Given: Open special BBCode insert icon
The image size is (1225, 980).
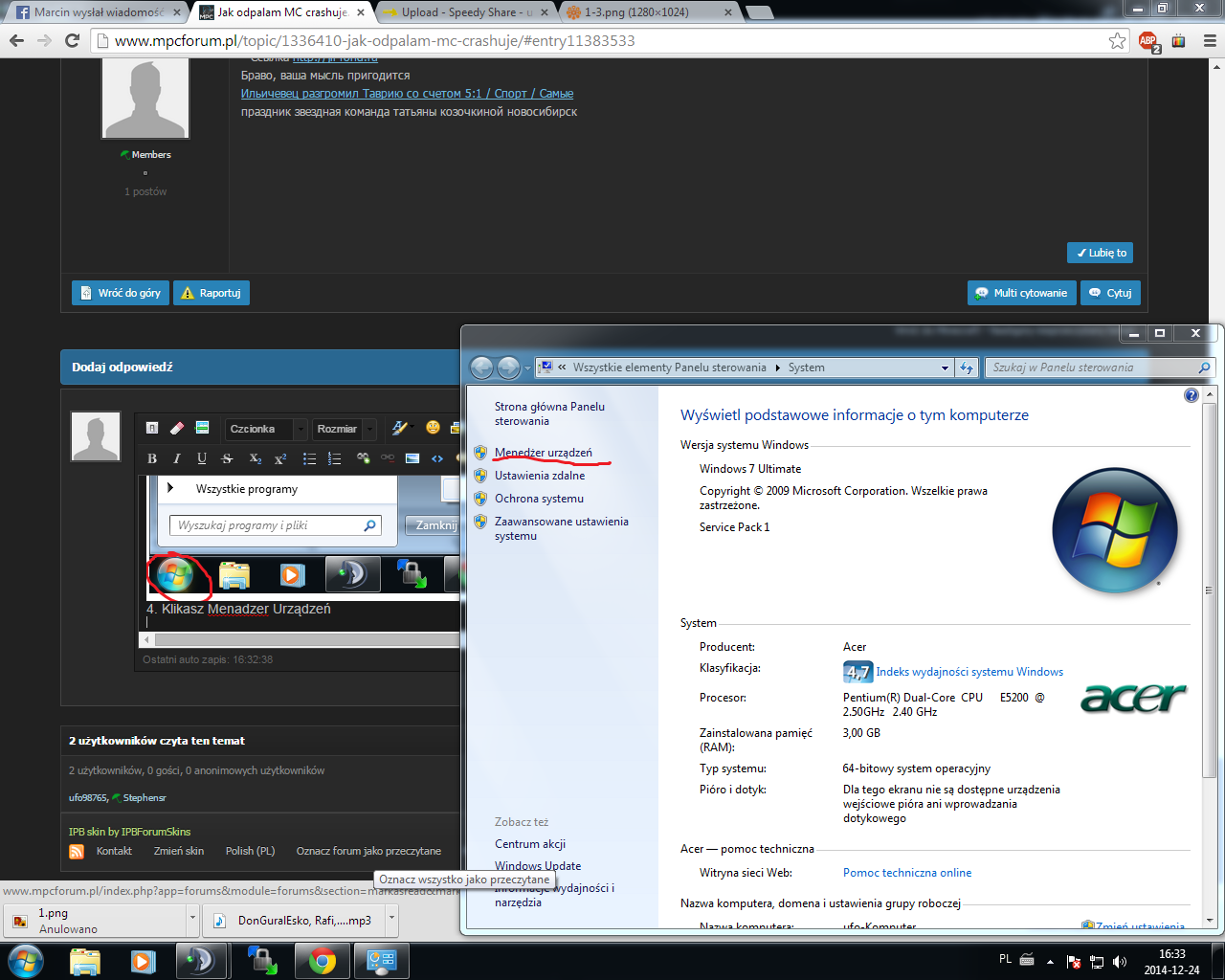Looking at the screenshot, I should 202,428.
